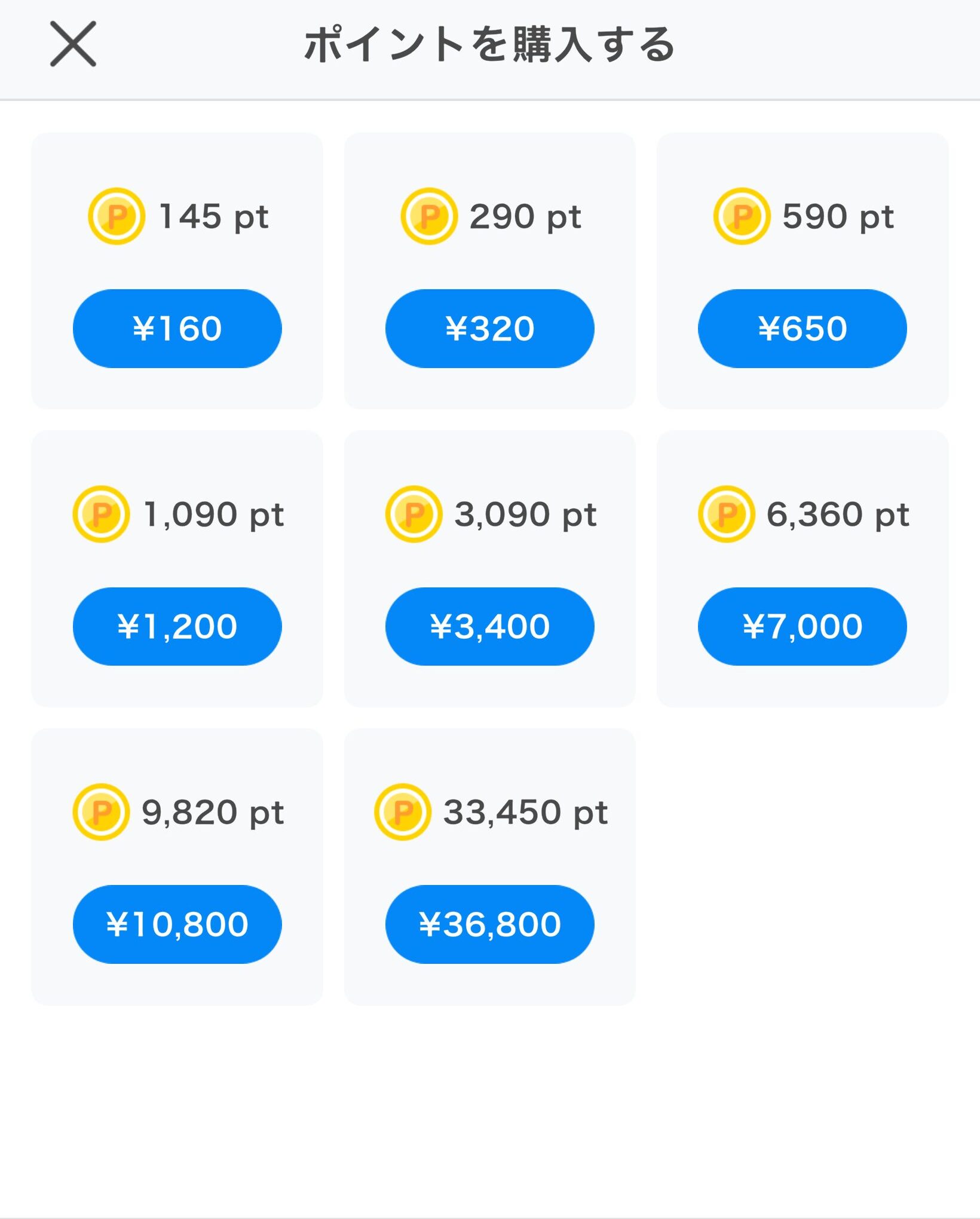Tap the ポイントを購入する header title

point(489,45)
